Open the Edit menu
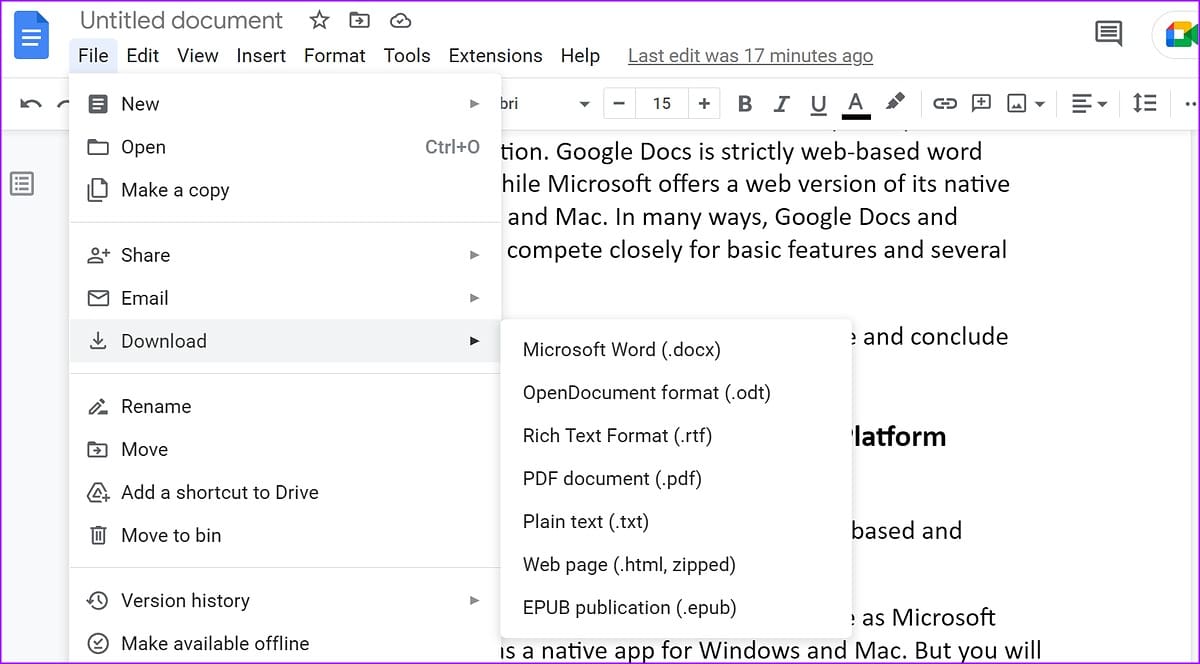Screen dimensions: 1200x664 (143, 56)
